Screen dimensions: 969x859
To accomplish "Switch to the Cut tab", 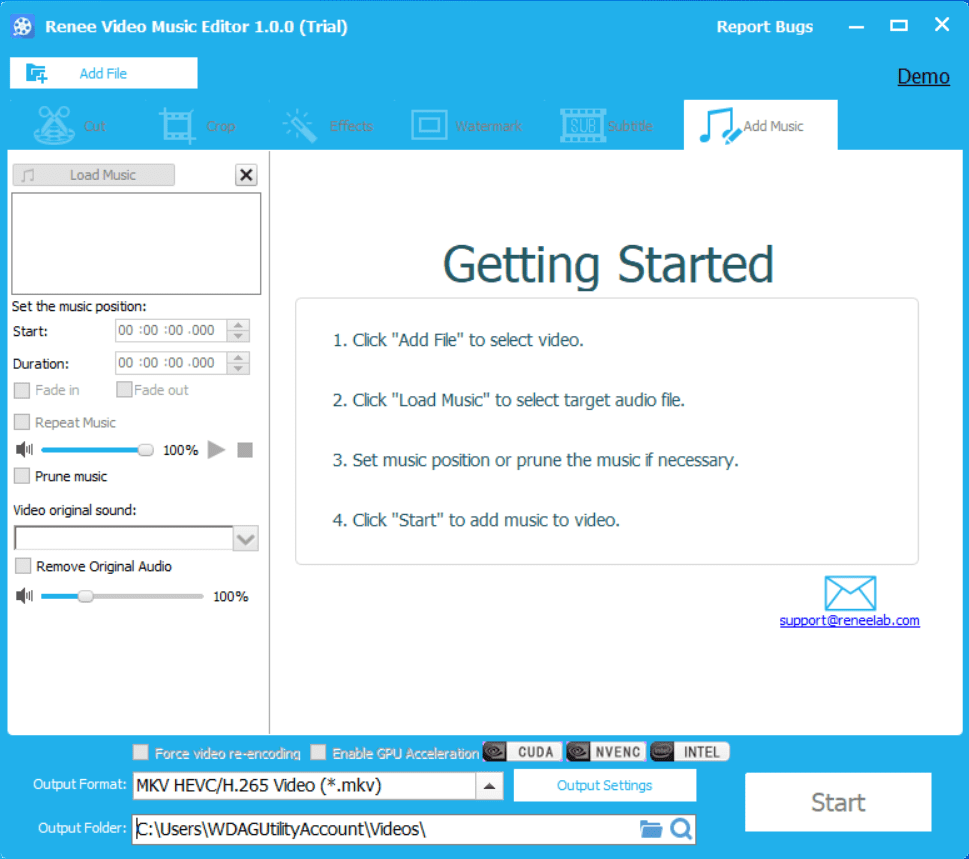I will click(70, 125).
